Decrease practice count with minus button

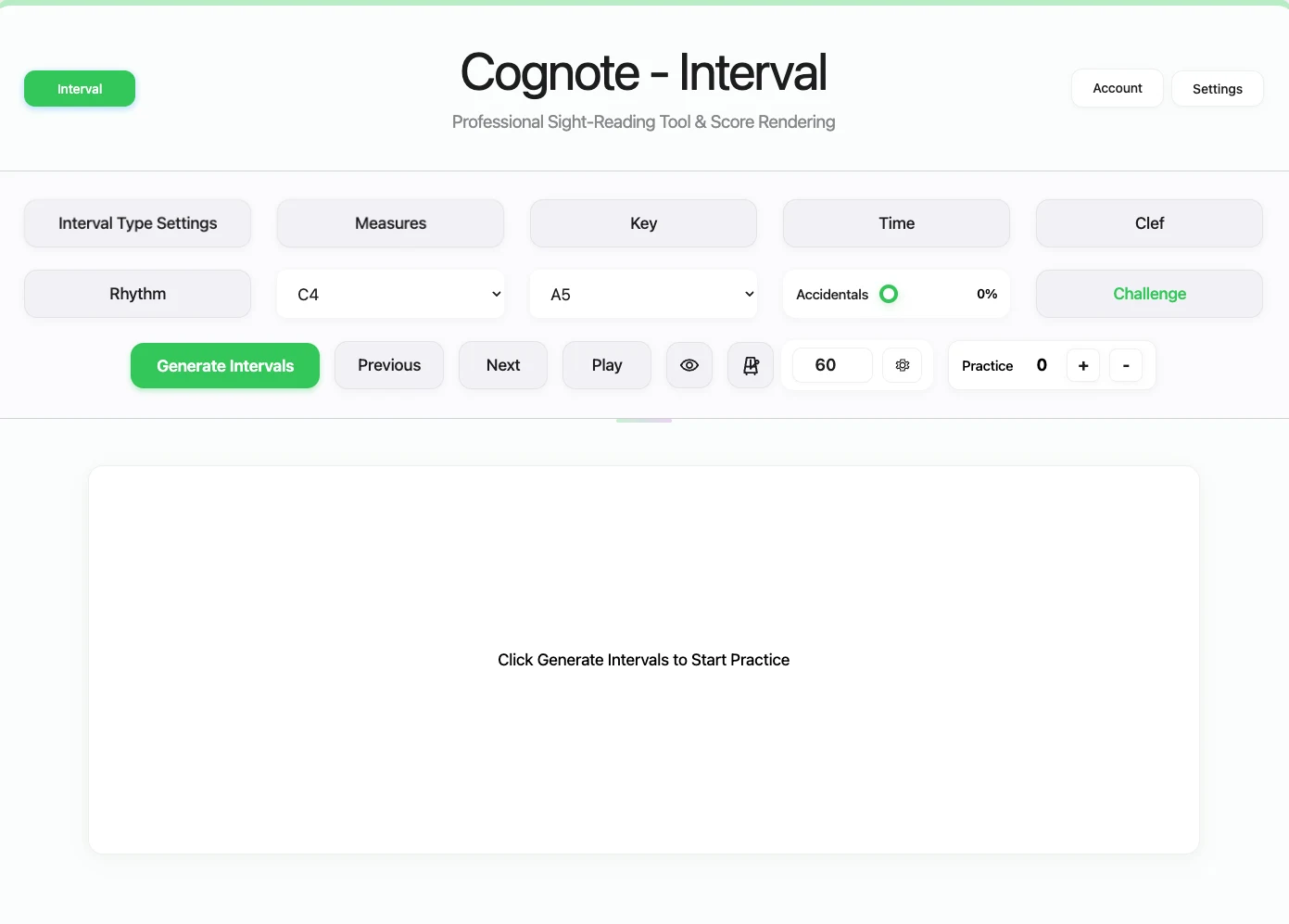1126,365
